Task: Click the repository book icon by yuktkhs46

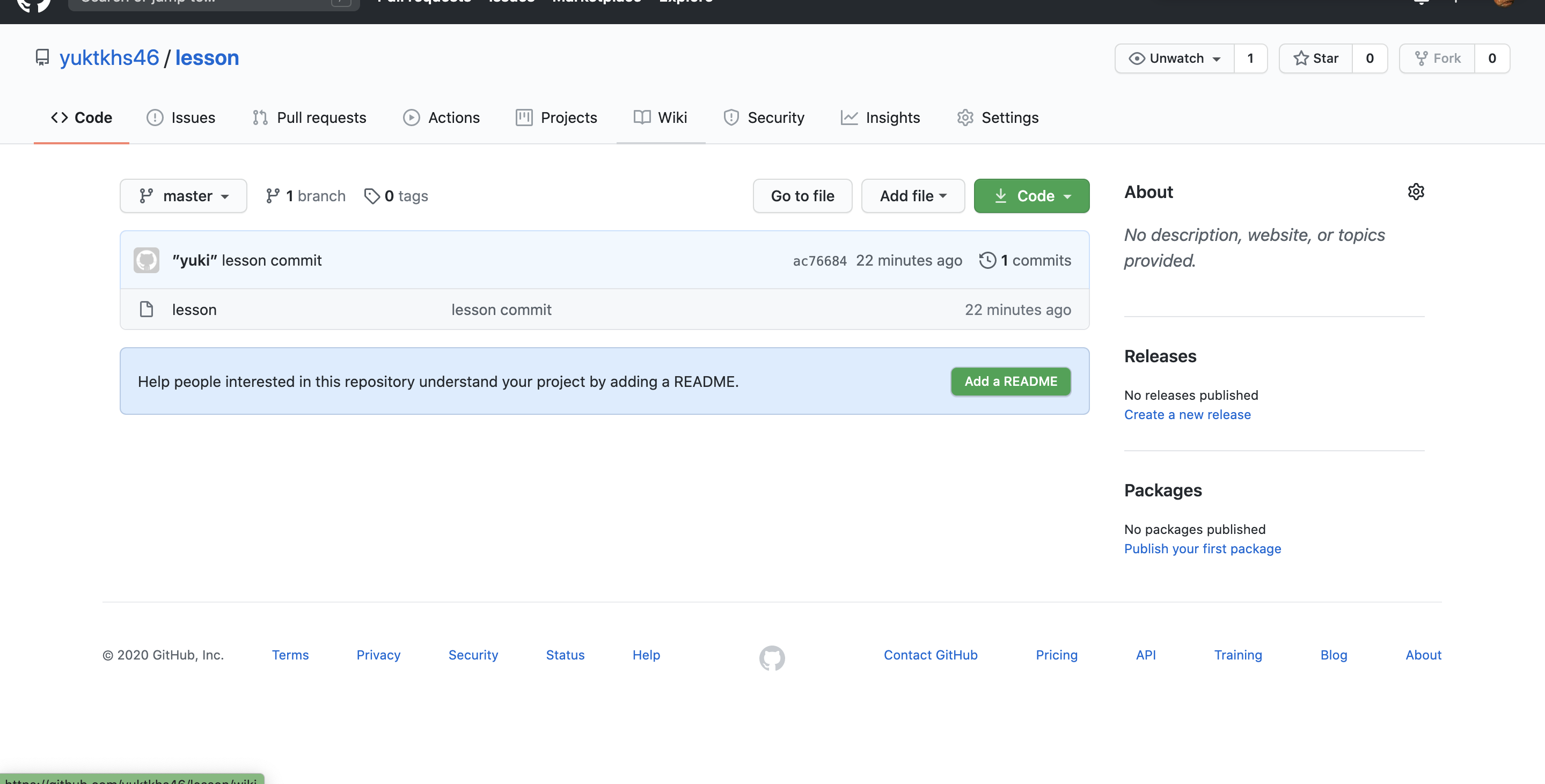Action: click(x=42, y=57)
